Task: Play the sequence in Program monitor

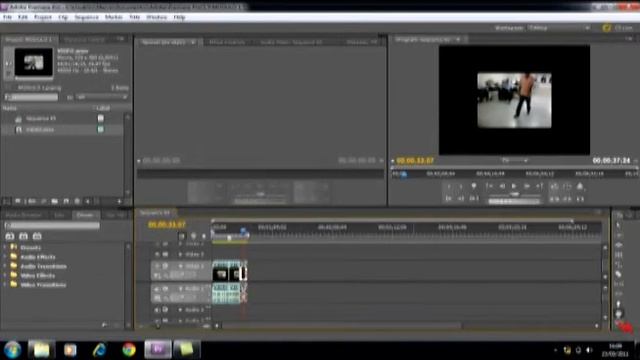Action: (514, 186)
